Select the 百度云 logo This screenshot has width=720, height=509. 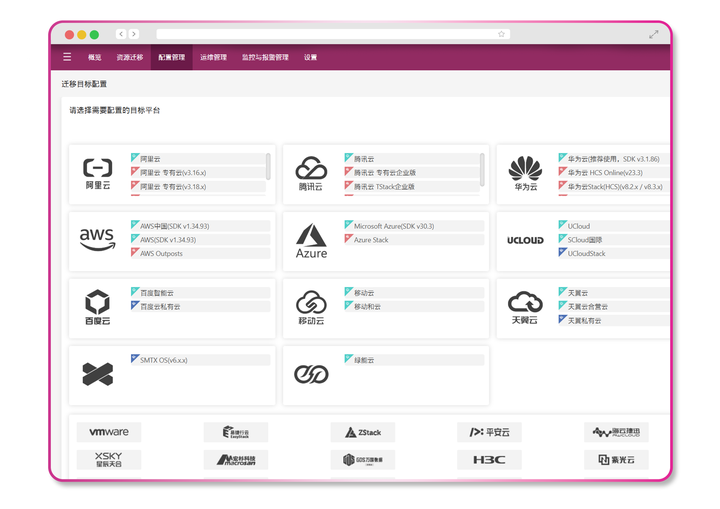(x=98, y=307)
